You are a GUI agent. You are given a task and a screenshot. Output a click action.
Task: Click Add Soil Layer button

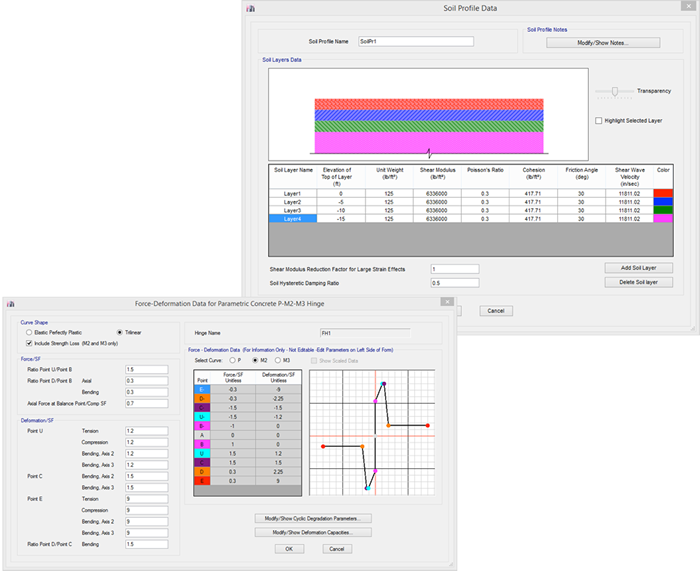tap(638, 268)
